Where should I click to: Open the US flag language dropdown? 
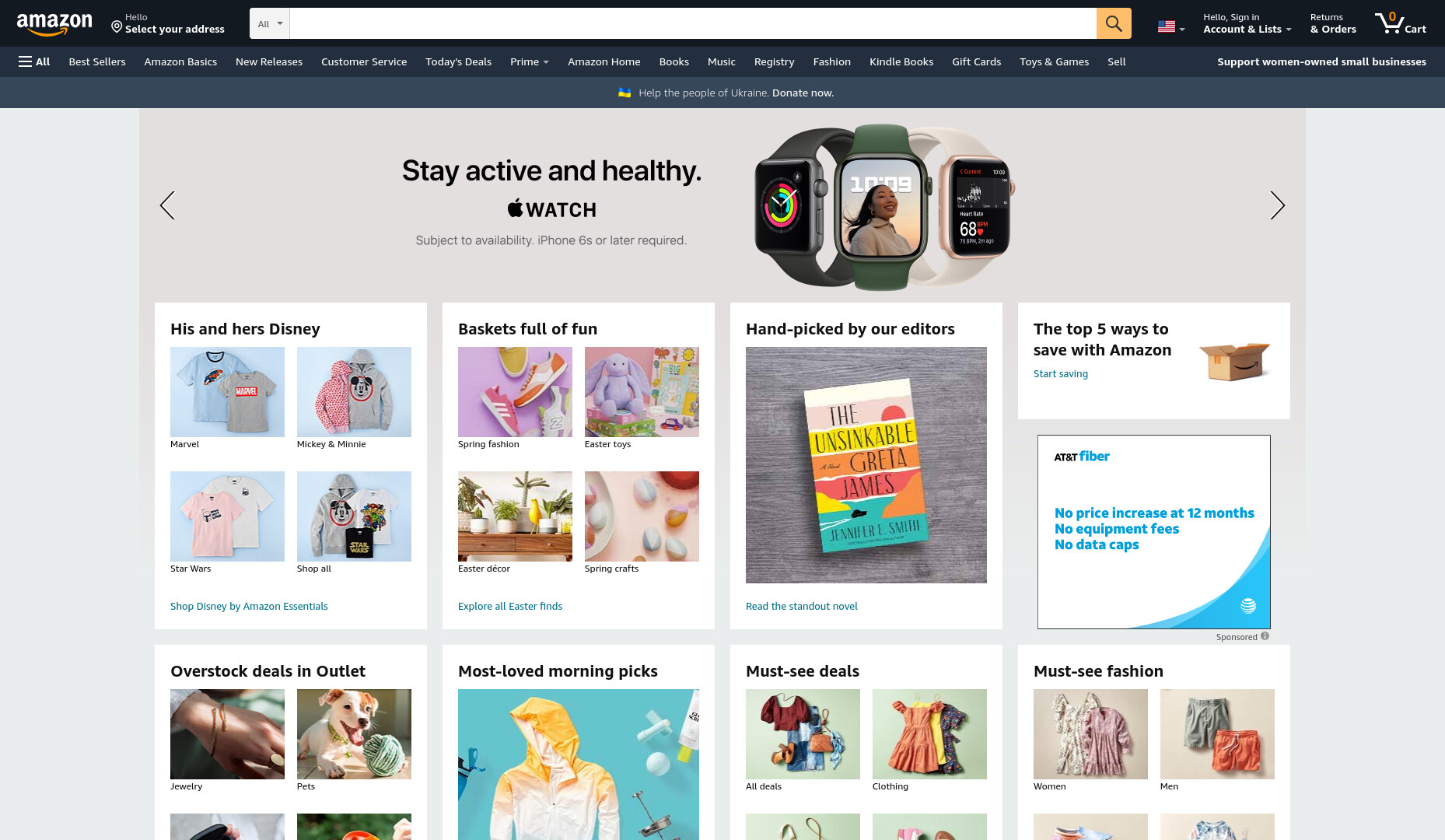(x=1171, y=26)
